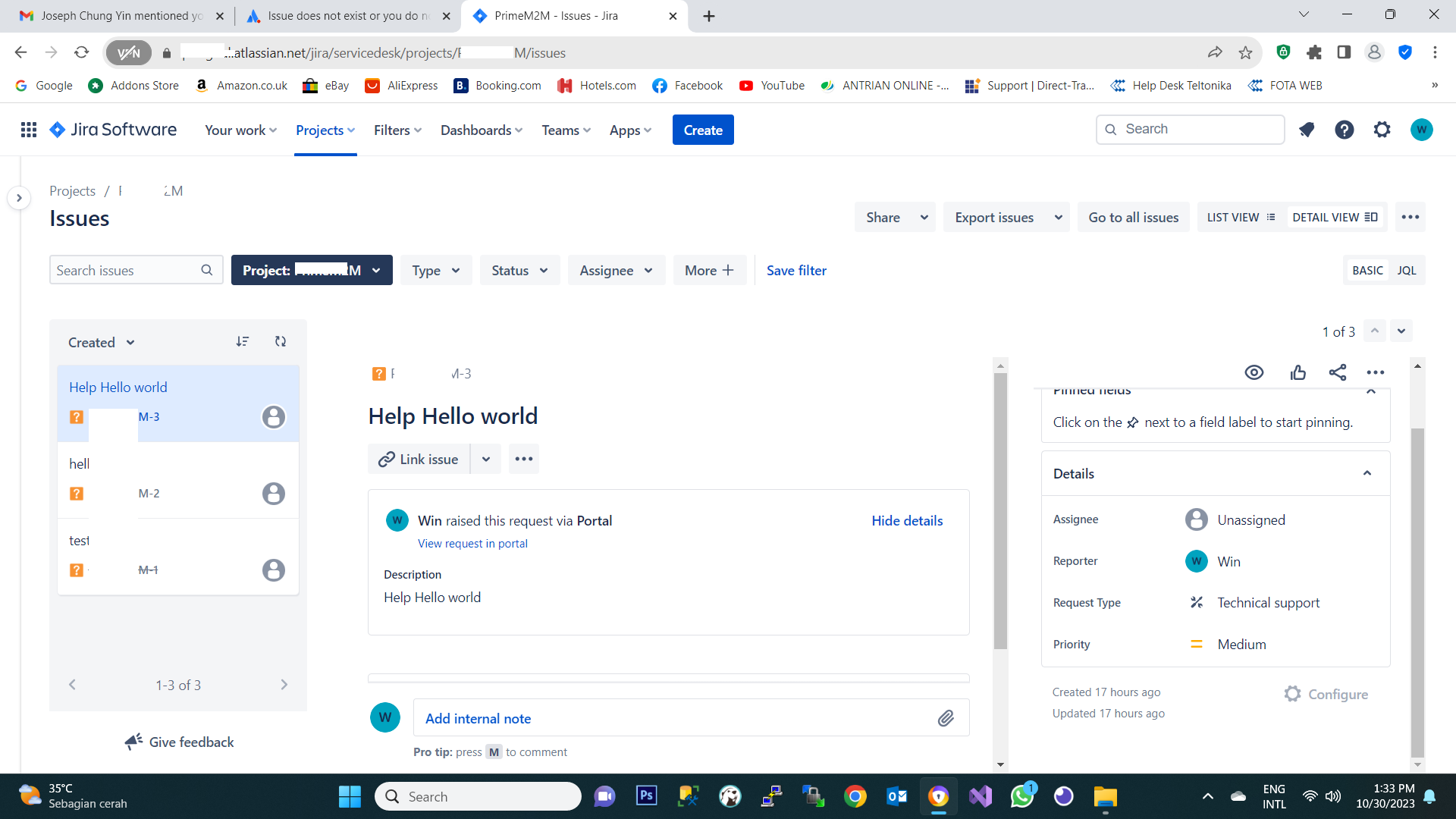The height and width of the screenshot is (819, 1456).
Task: Click the thumbs-up vote icon on the issue
Action: pyautogui.click(x=1298, y=372)
